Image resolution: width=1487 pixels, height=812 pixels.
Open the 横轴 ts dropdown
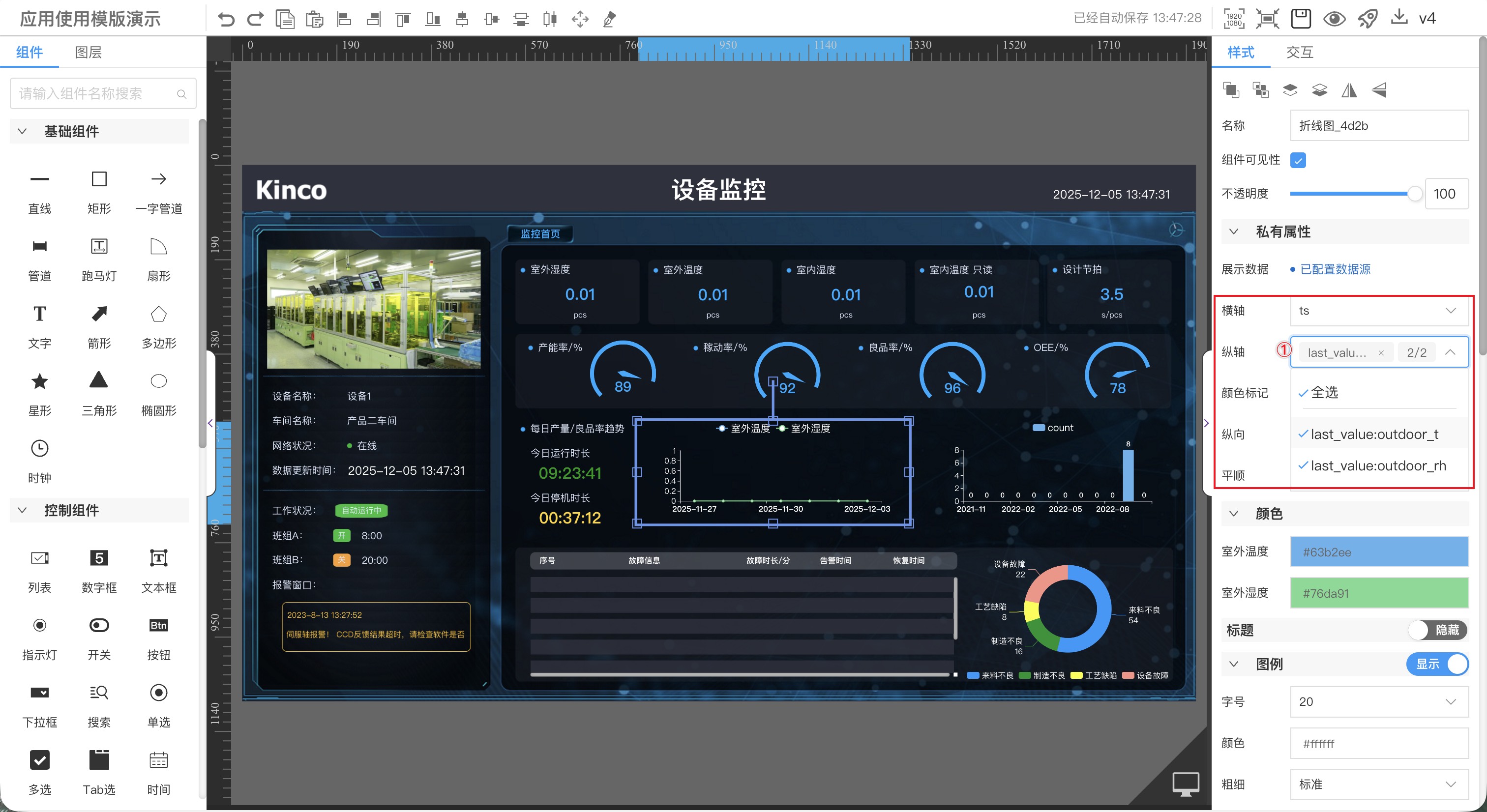pos(1379,311)
